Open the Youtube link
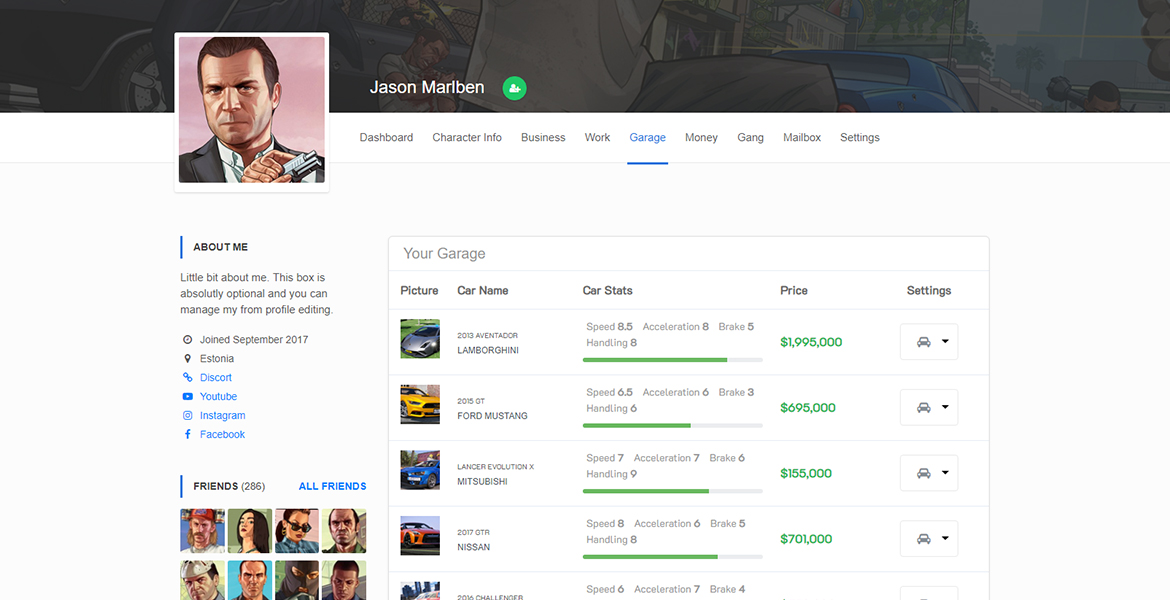 pyautogui.click(x=219, y=396)
